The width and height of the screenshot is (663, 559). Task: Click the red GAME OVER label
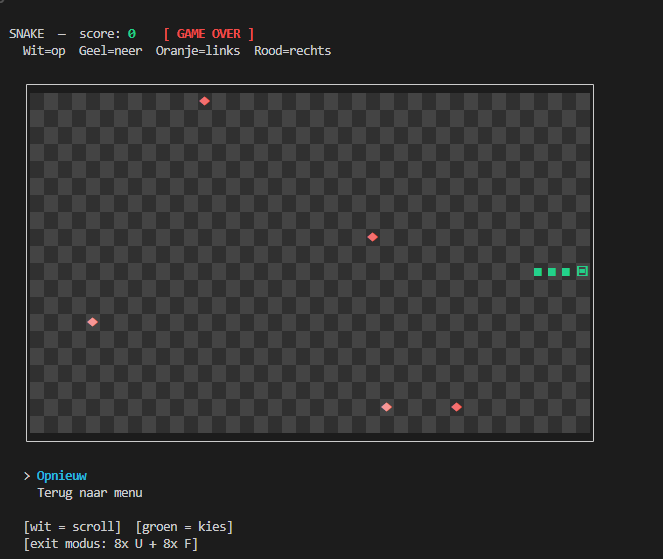point(209,34)
